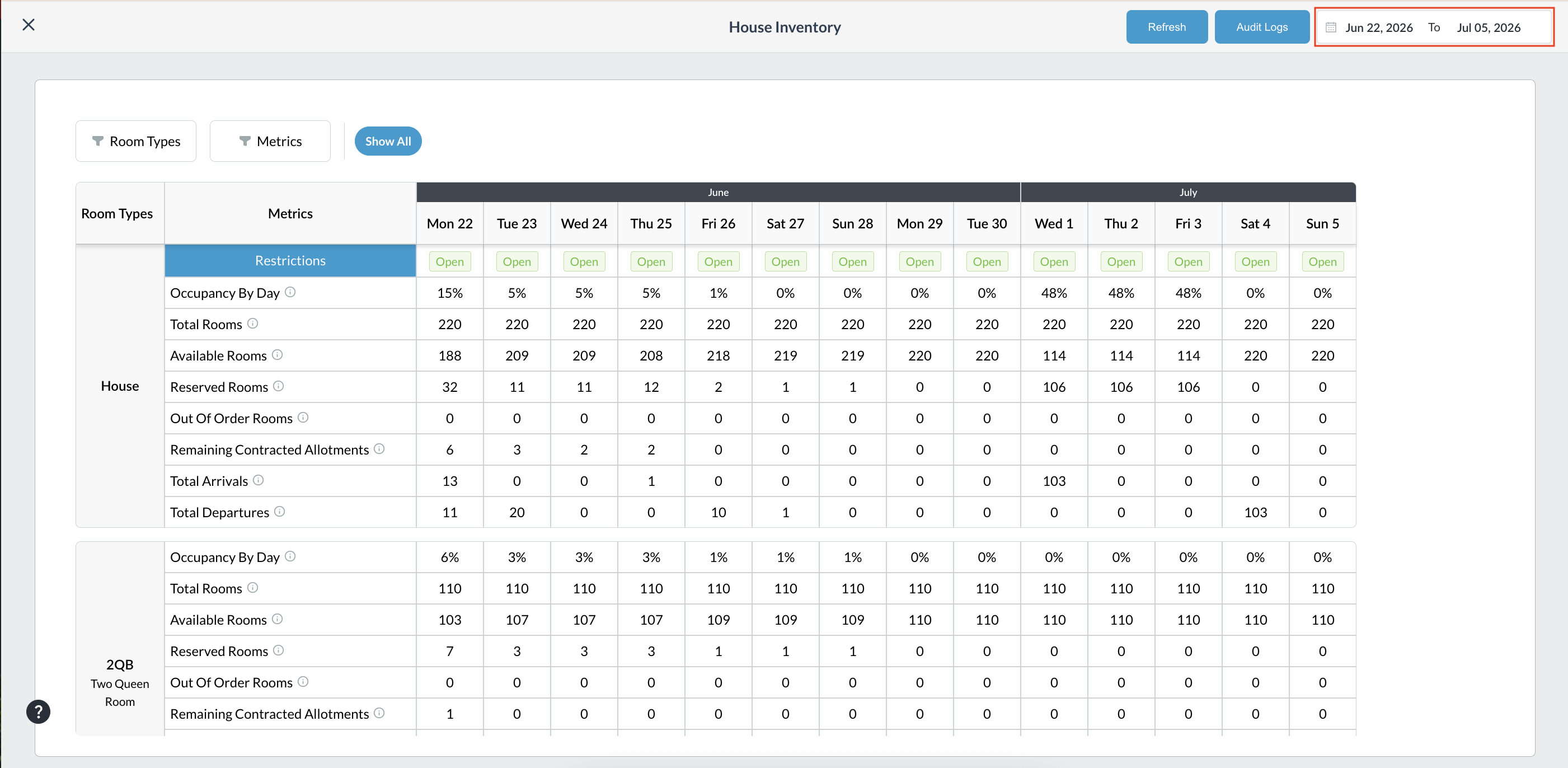Click the Refresh button
Viewport: 1568px width, 768px height.
(1166, 27)
